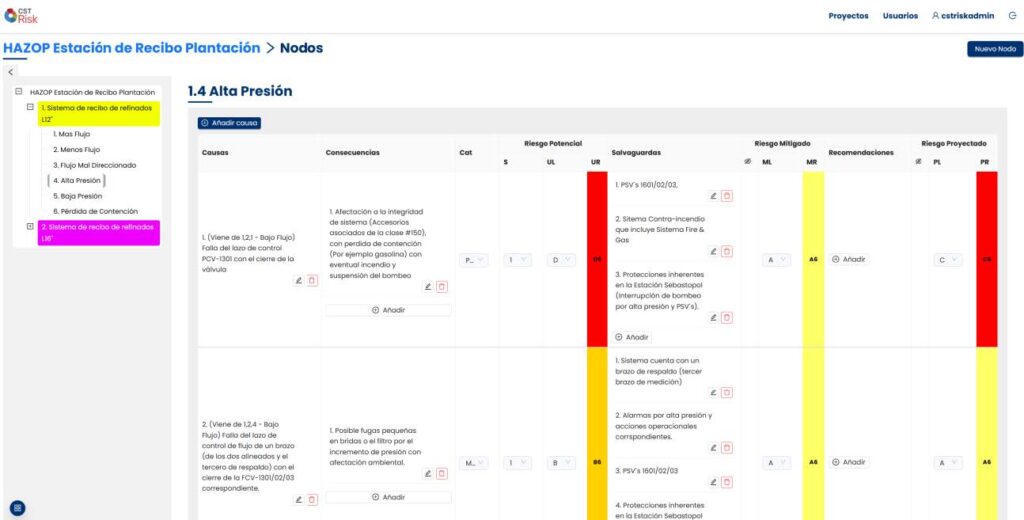Delete cause 2 FCV-1301/02/03 flow loop failure

tap(312, 500)
